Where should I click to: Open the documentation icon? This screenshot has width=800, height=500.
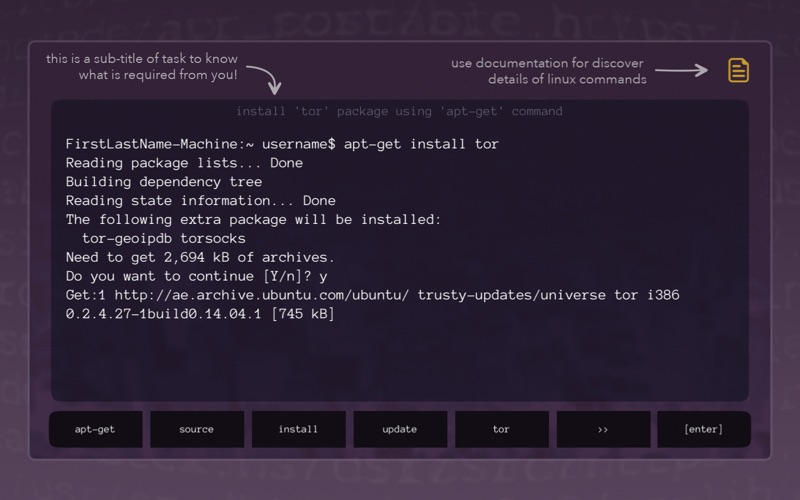[x=738, y=70]
